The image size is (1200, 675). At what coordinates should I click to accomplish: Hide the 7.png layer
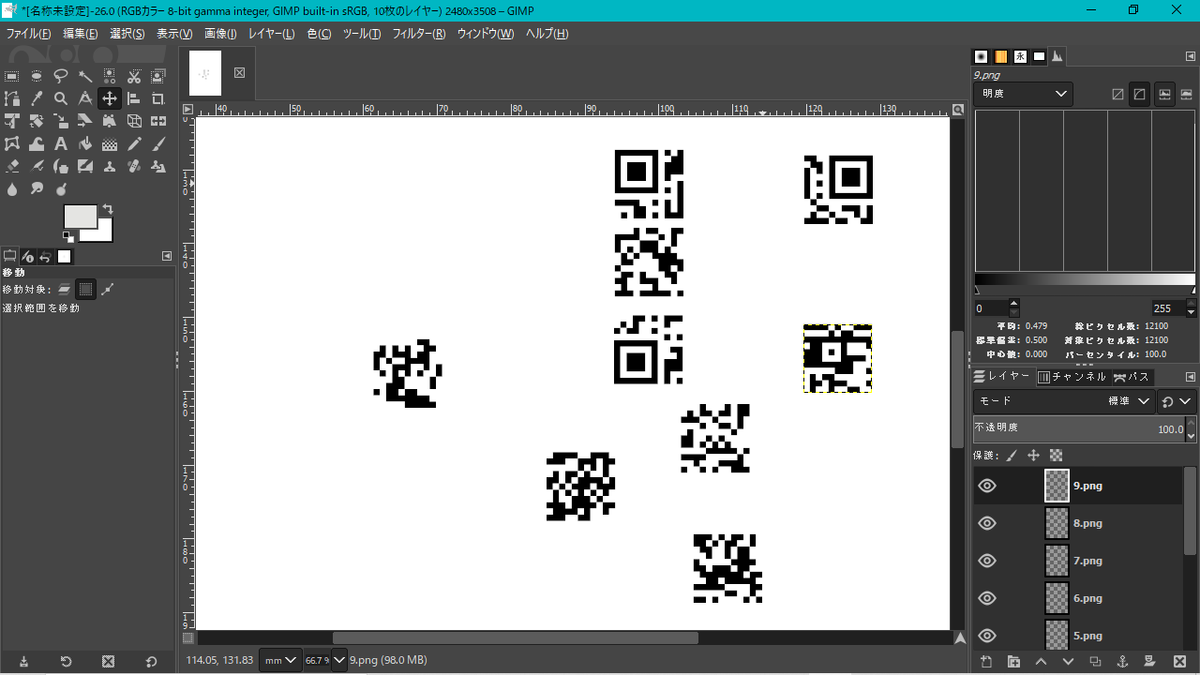coord(987,561)
